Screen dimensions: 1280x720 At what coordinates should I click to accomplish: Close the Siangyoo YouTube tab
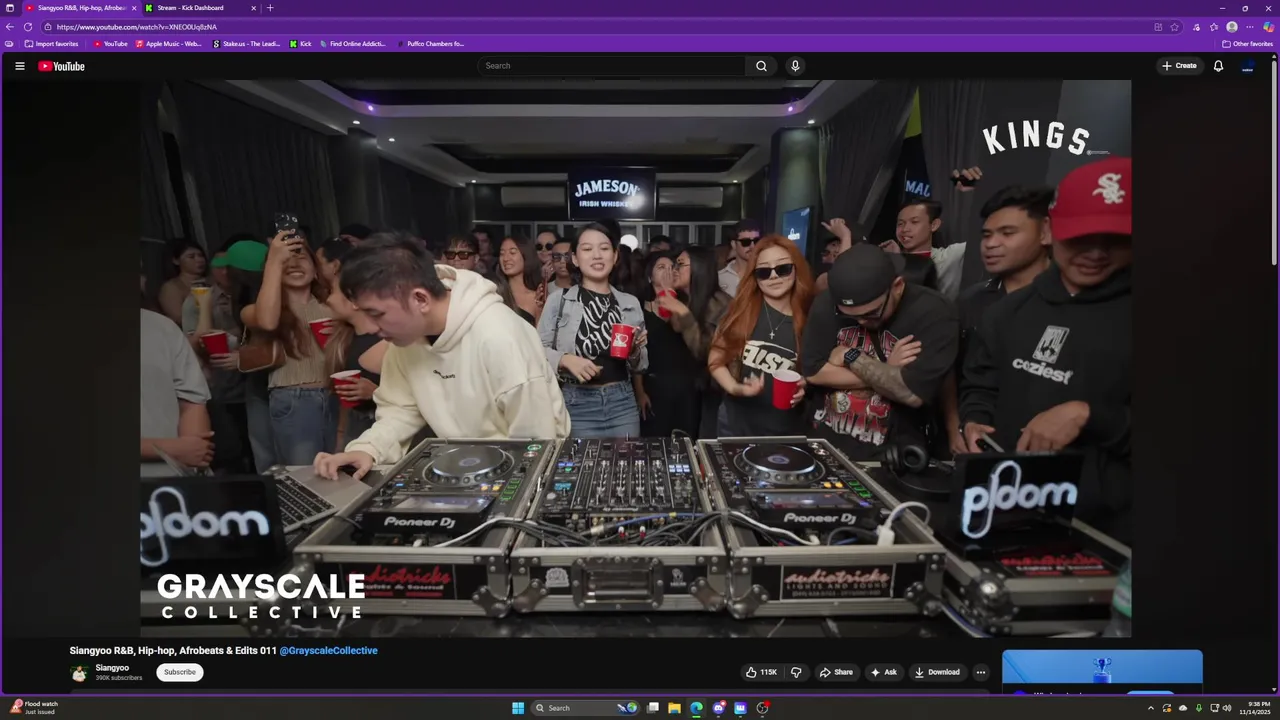pos(134,8)
